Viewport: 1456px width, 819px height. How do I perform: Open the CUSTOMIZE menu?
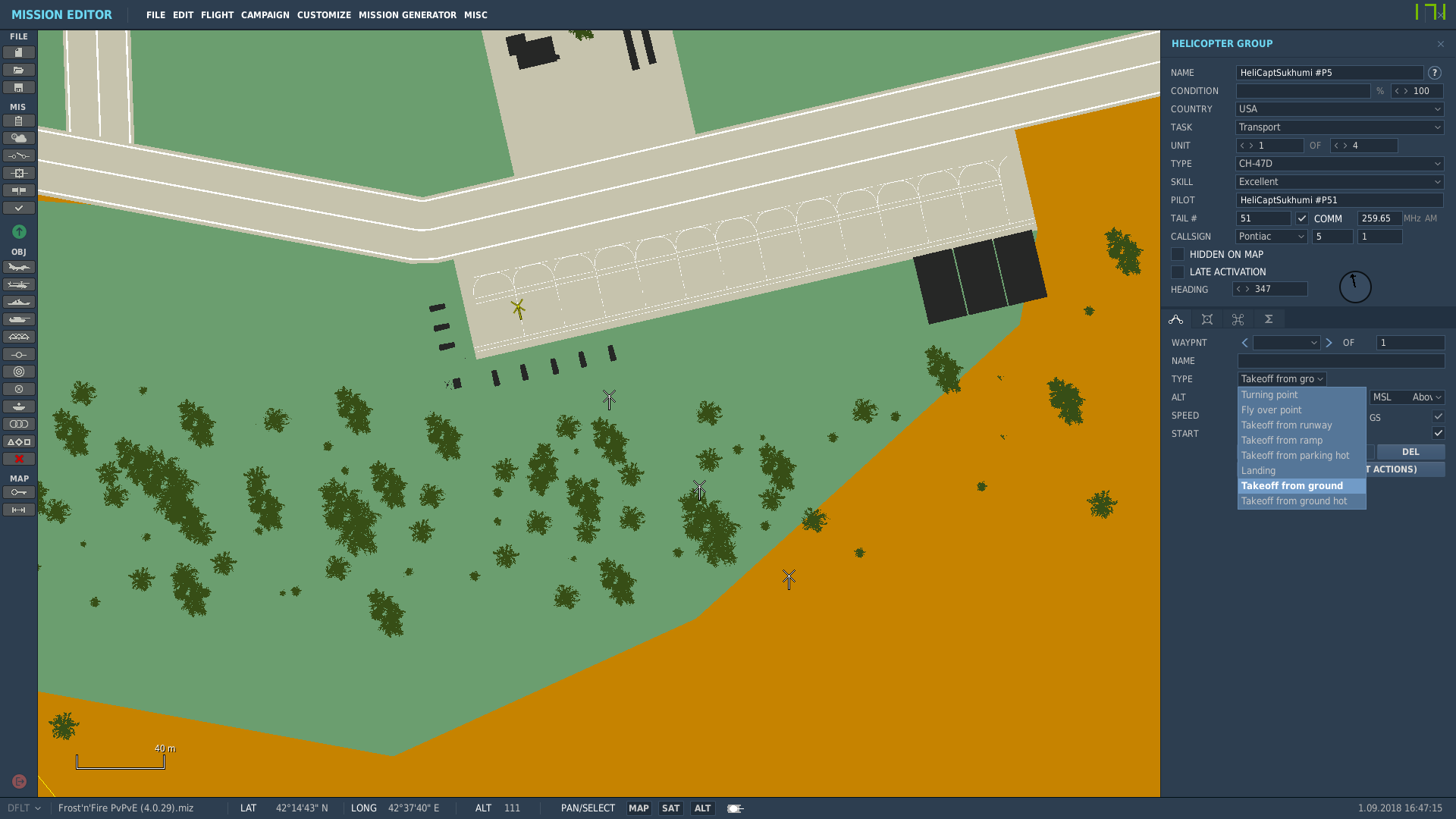(324, 15)
